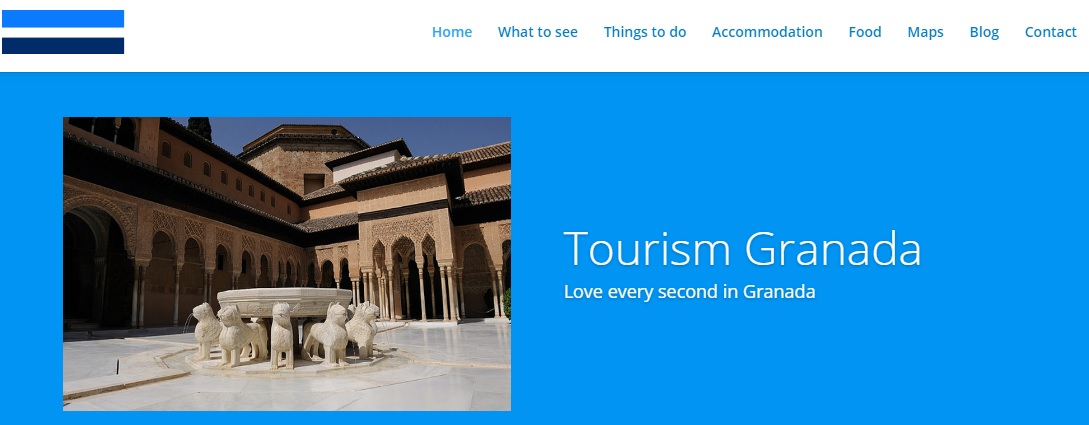Screen dimensions: 1089x425
Task: Visit the Food page
Action: click(865, 32)
